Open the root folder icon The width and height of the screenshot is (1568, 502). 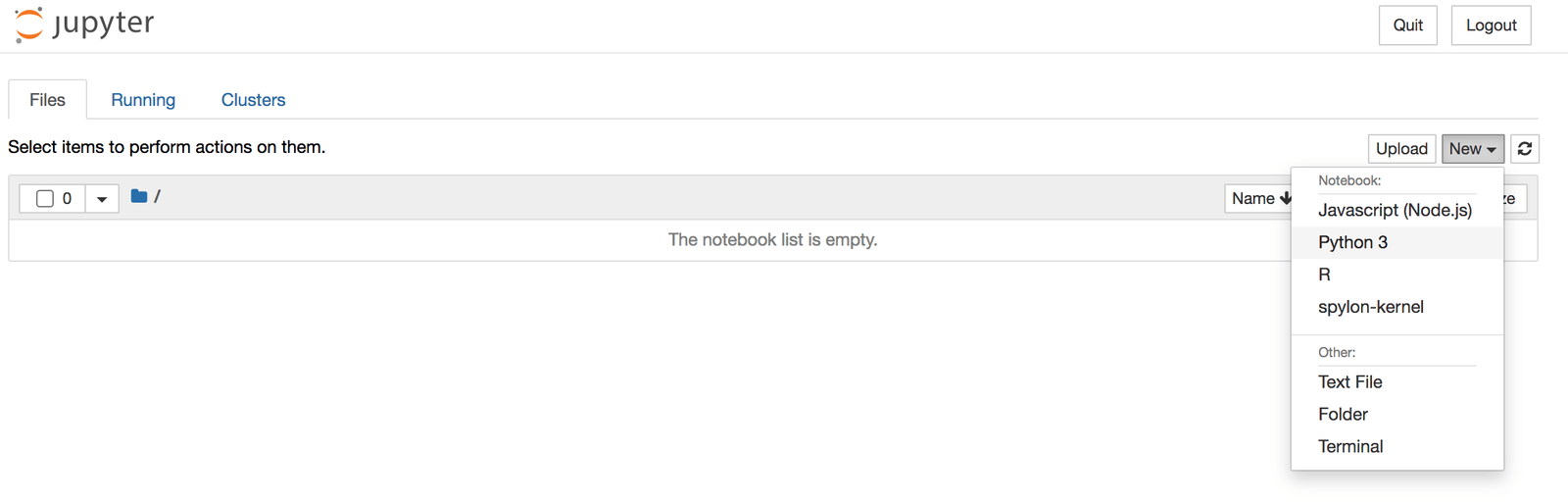click(x=139, y=197)
